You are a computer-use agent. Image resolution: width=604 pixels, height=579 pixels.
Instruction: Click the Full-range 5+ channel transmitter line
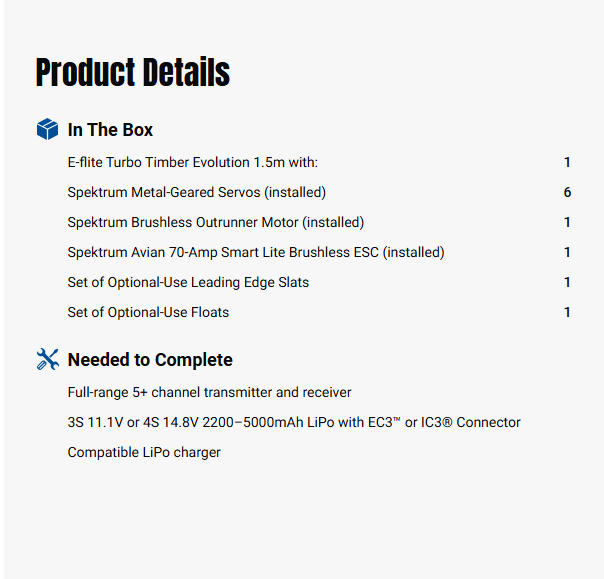[209, 392]
